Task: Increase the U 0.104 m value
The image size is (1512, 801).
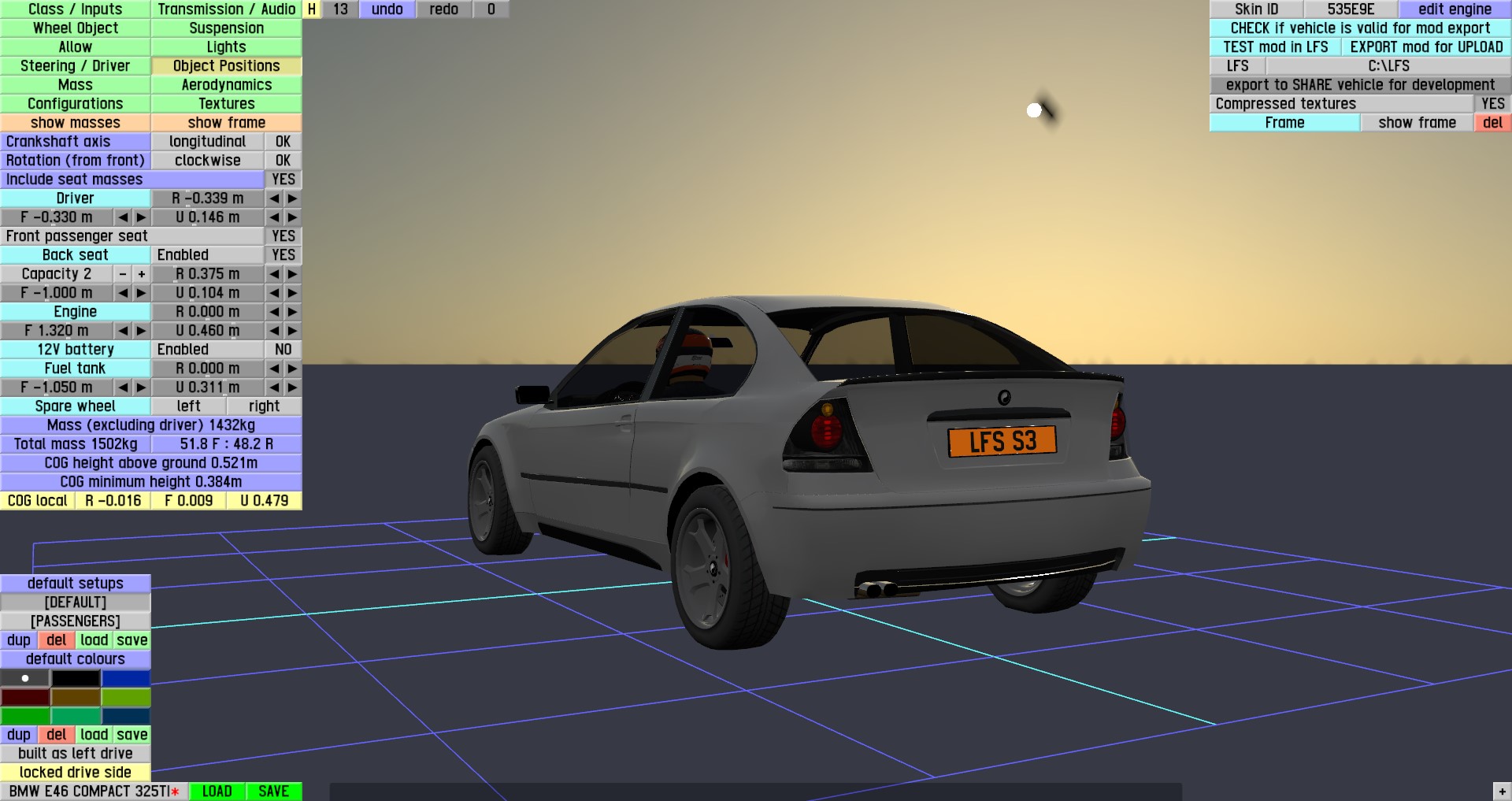Action: point(293,293)
